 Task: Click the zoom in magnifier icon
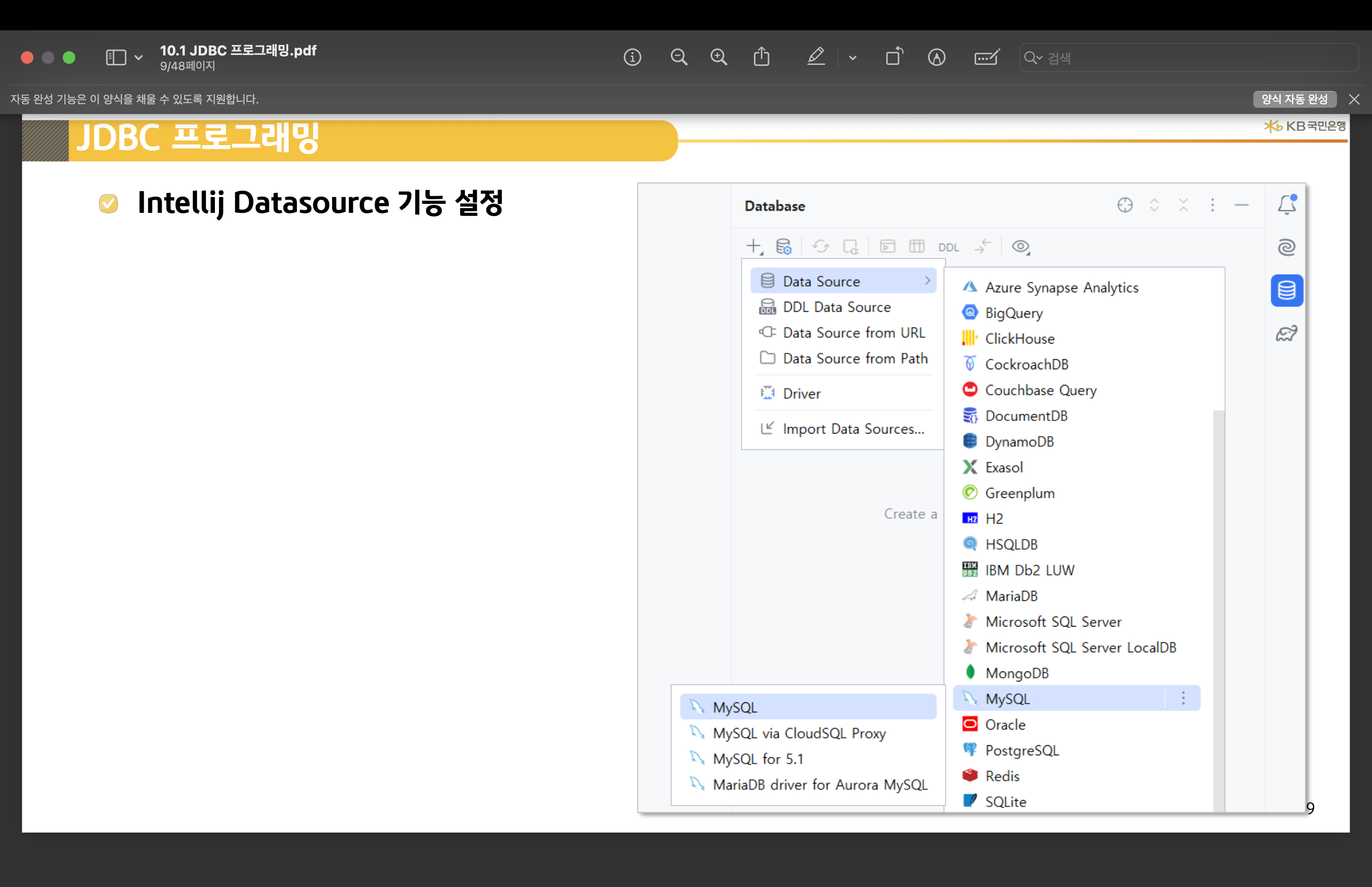718,57
